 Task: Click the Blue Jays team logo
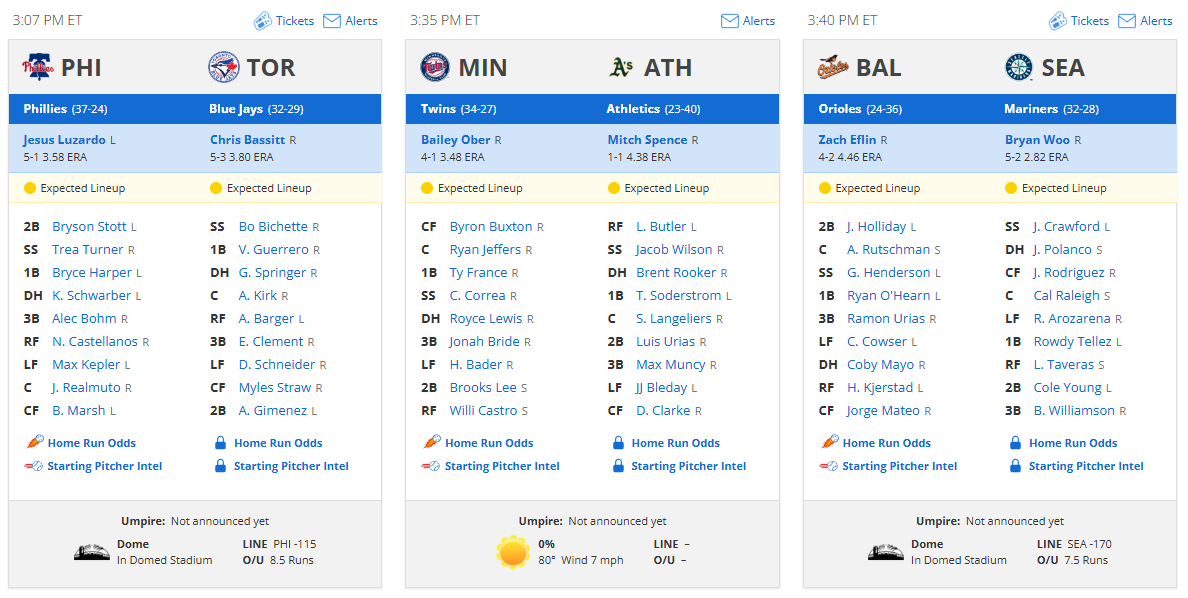tap(224, 67)
